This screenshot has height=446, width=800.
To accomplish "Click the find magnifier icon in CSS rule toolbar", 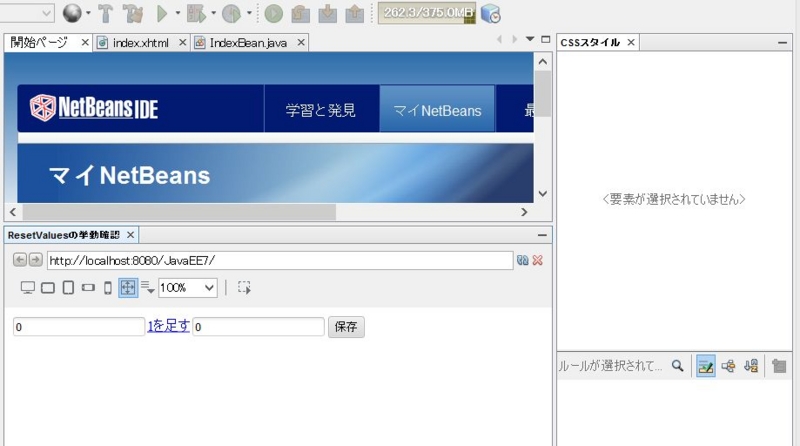I will [678, 365].
